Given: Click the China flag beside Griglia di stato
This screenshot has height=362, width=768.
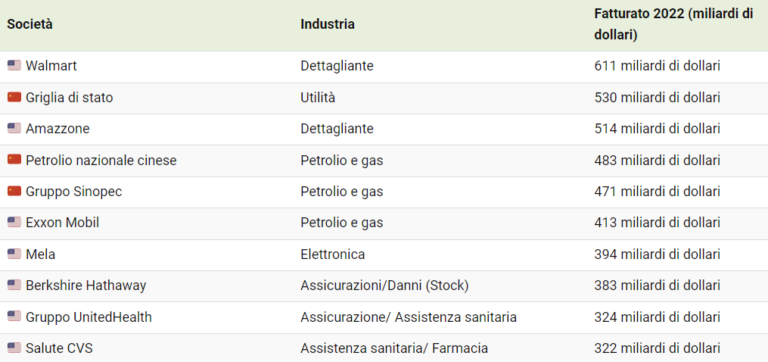Looking at the screenshot, I should point(14,97).
